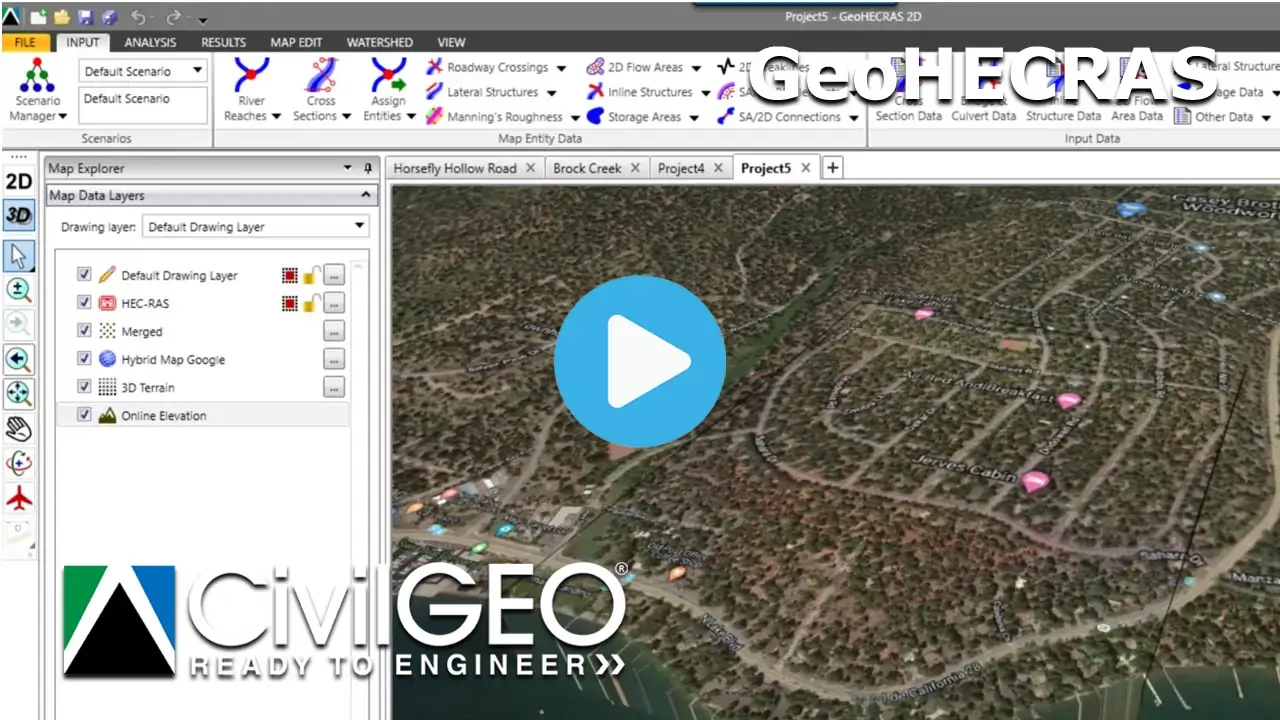The width and height of the screenshot is (1280, 720).
Task: Hide the Hybrid Map Google layer
Action: click(84, 359)
